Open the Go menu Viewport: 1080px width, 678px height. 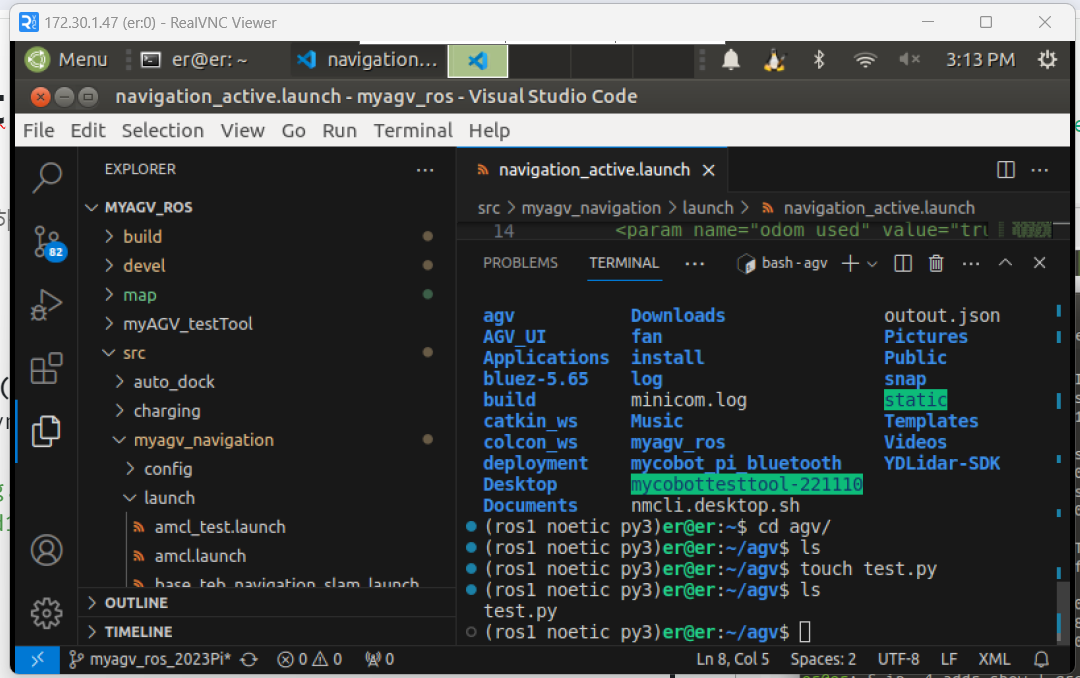pos(293,130)
